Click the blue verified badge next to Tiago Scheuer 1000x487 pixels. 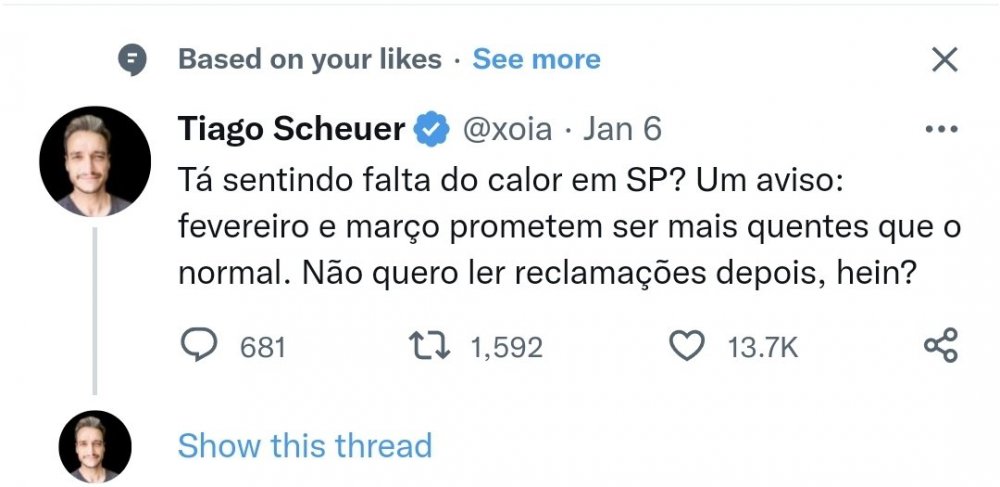point(432,129)
